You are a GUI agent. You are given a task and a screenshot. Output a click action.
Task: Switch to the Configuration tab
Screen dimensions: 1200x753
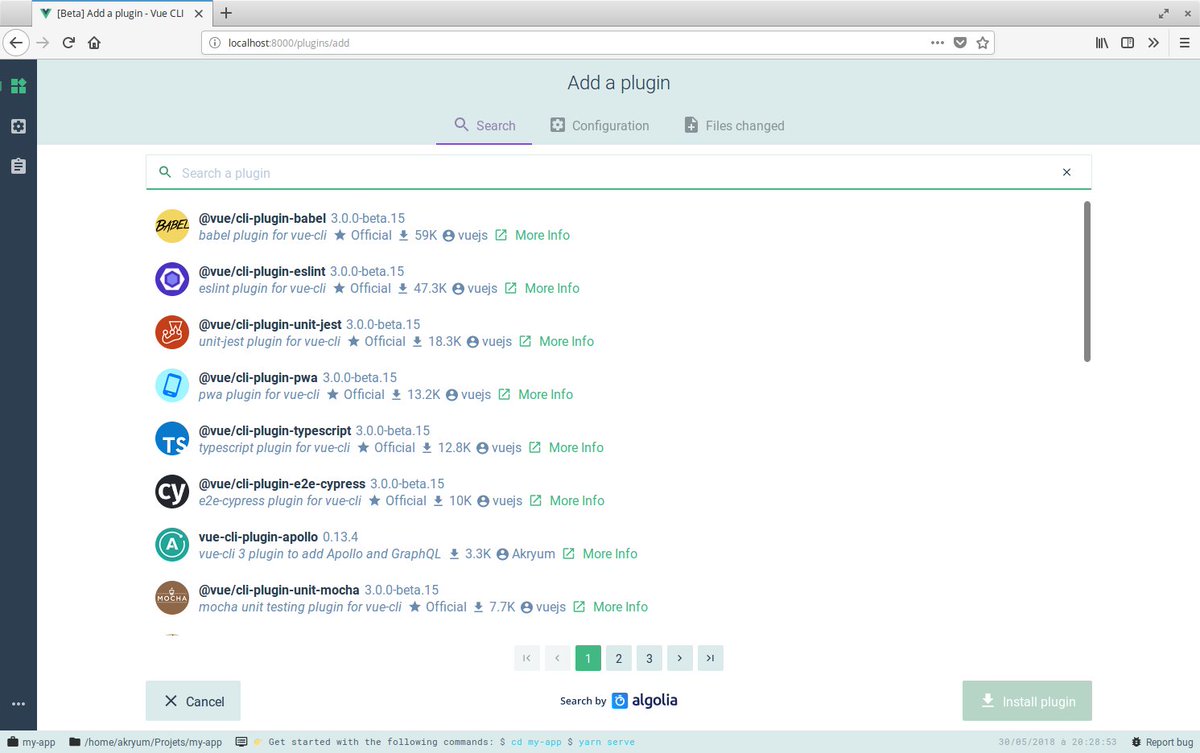(x=599, y=125)
